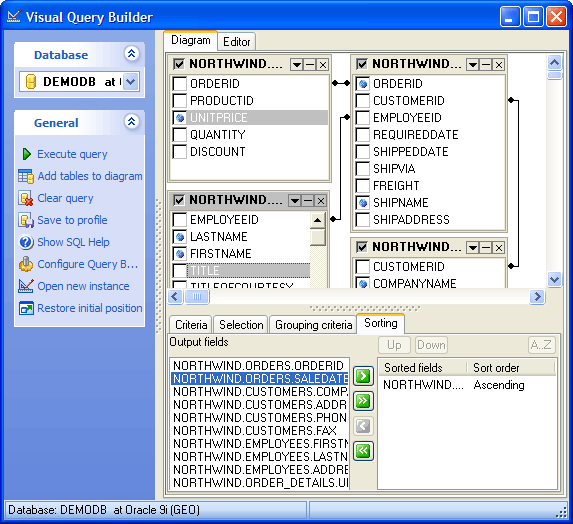Screen dimensions: 573x524
Task: Open the Grouping criteria tab
Action: (313, 325)
